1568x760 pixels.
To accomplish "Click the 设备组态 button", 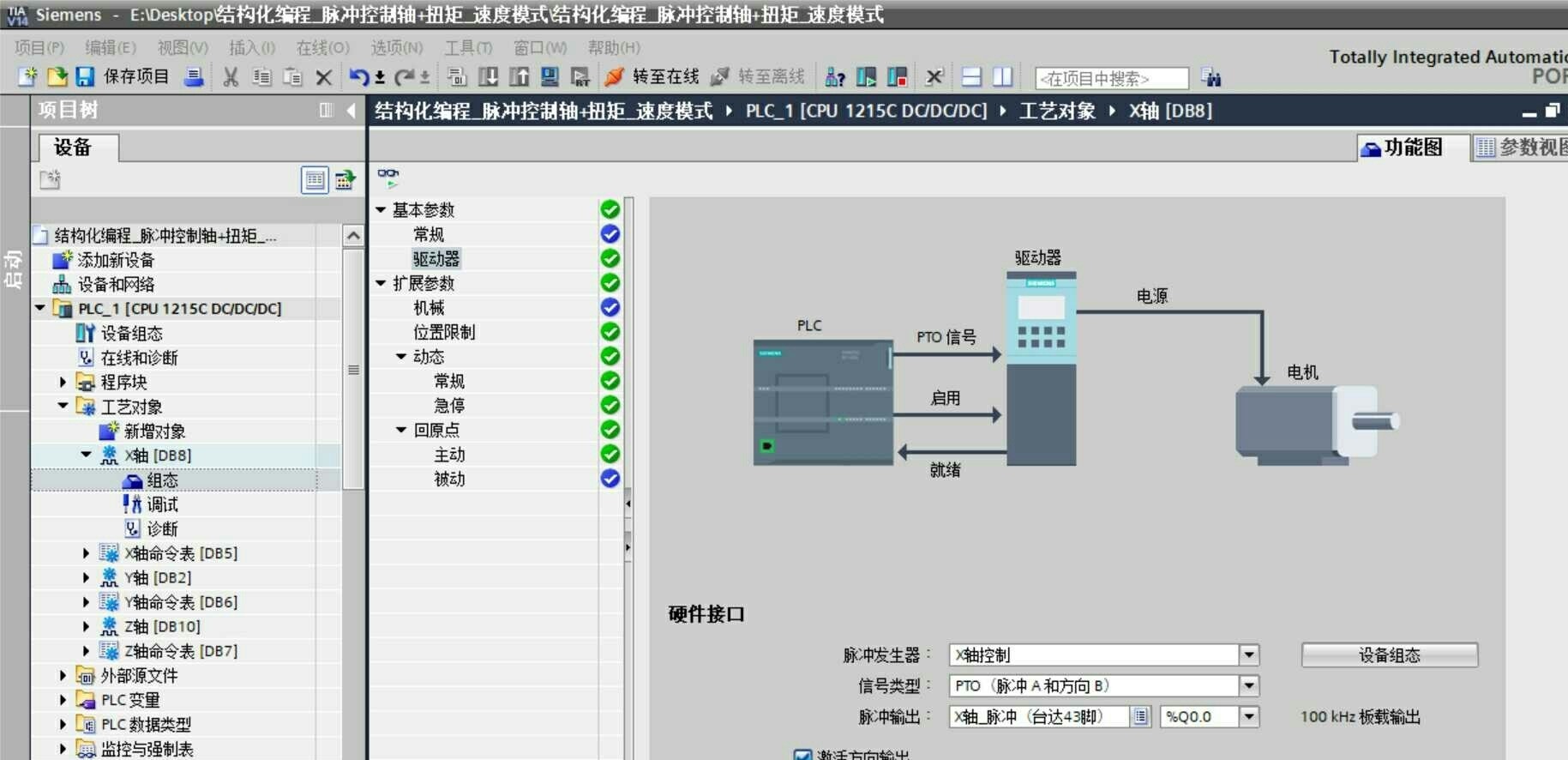I will 1390,655.
